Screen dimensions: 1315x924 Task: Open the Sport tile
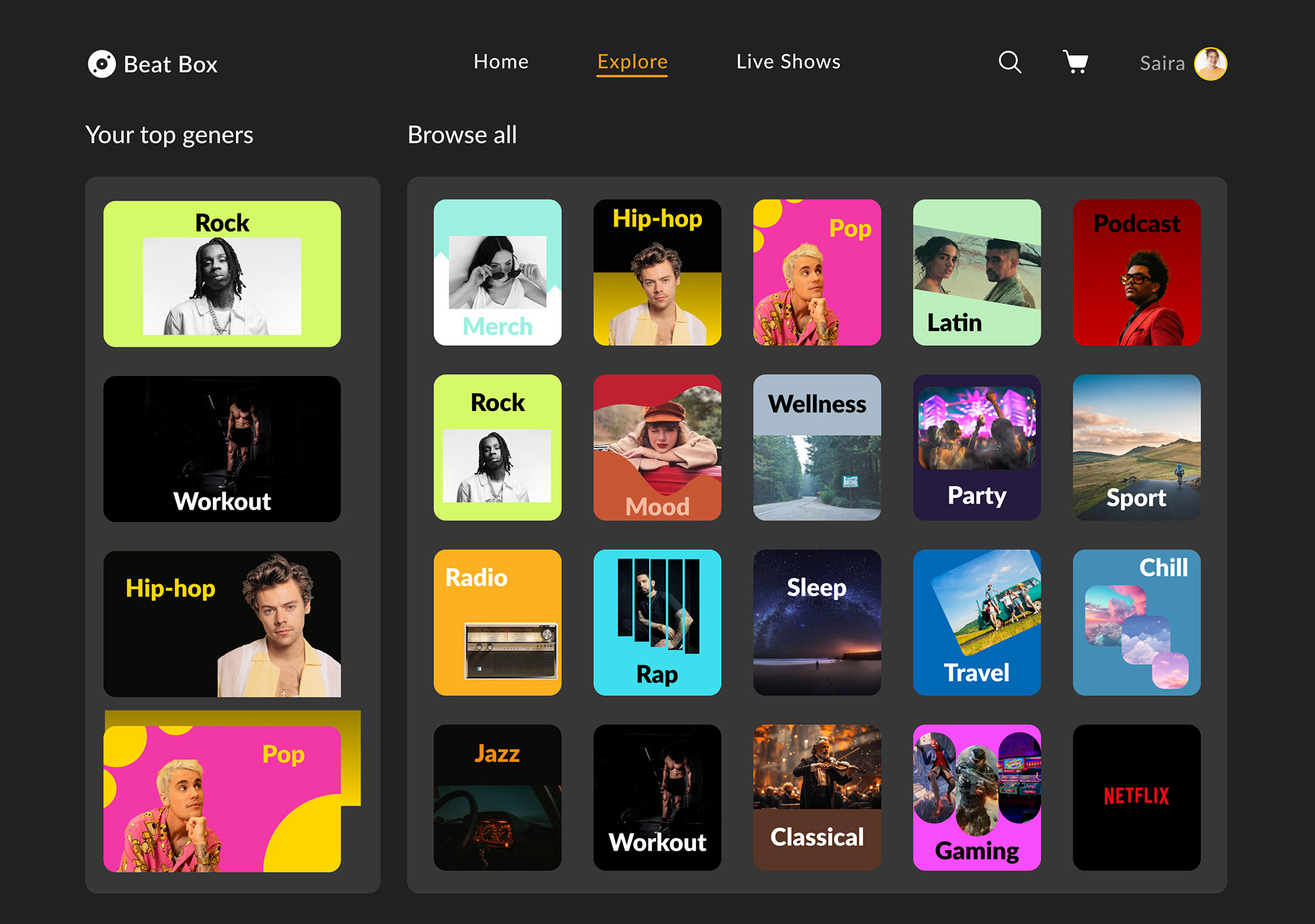pos(1136,447)
